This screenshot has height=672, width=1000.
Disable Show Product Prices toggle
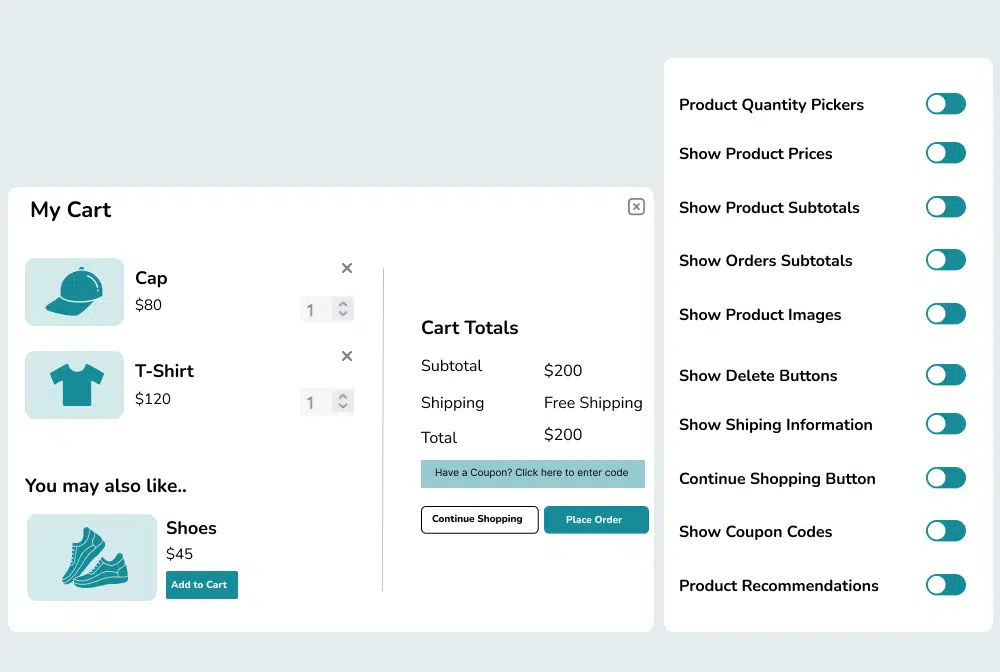pyautogui.click(x=945, y=153)
